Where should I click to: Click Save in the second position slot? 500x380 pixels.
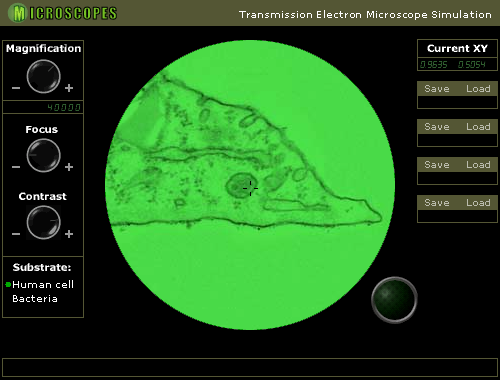(x=437, y=127)
